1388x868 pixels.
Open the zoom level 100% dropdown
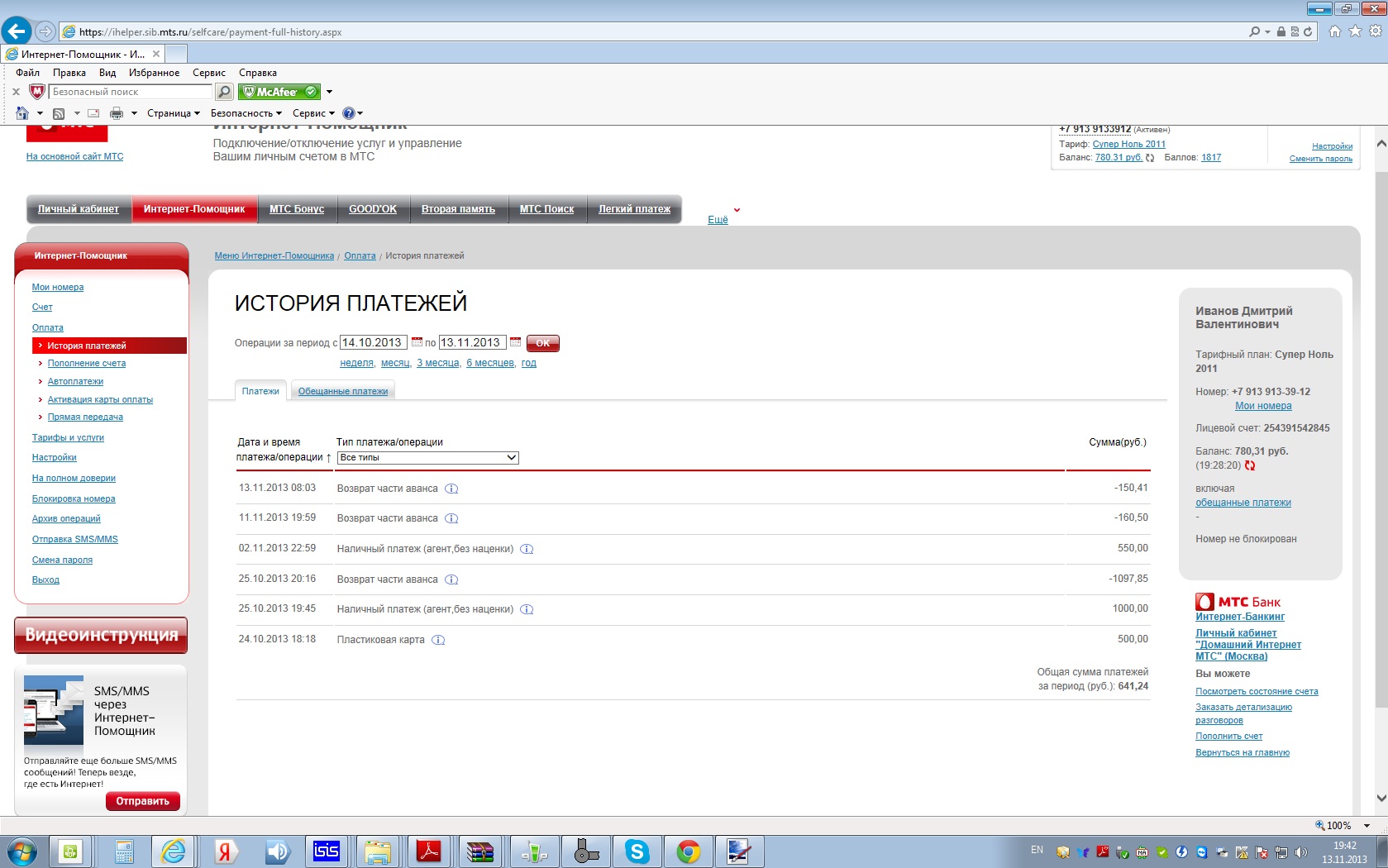coord(1367,825)
